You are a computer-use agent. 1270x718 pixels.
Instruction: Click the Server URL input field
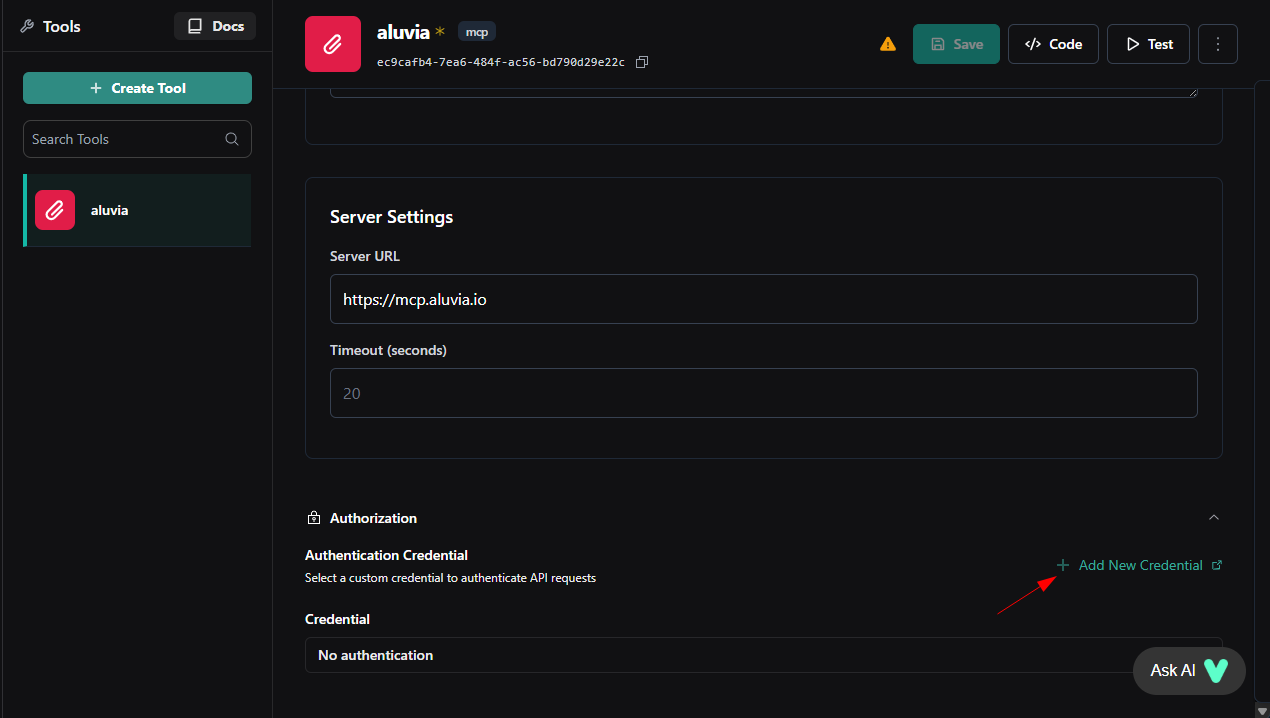763,298
